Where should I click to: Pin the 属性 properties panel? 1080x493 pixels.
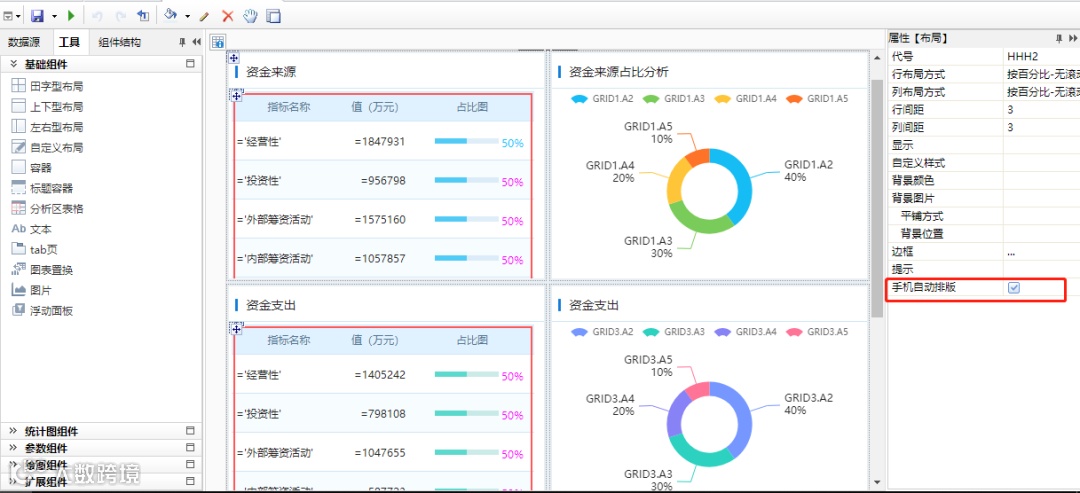(1059, 38)
